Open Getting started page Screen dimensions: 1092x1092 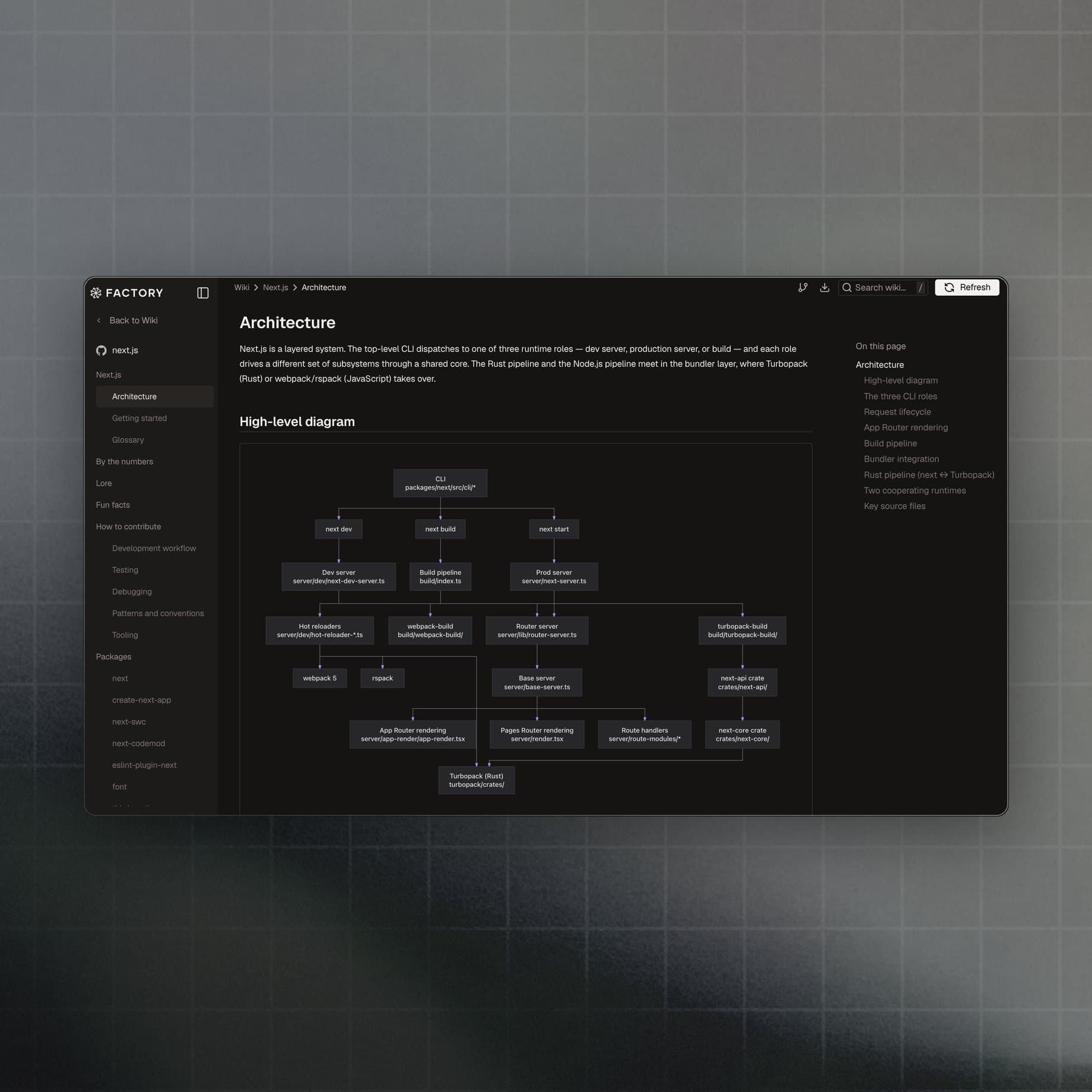pos(139,418)
